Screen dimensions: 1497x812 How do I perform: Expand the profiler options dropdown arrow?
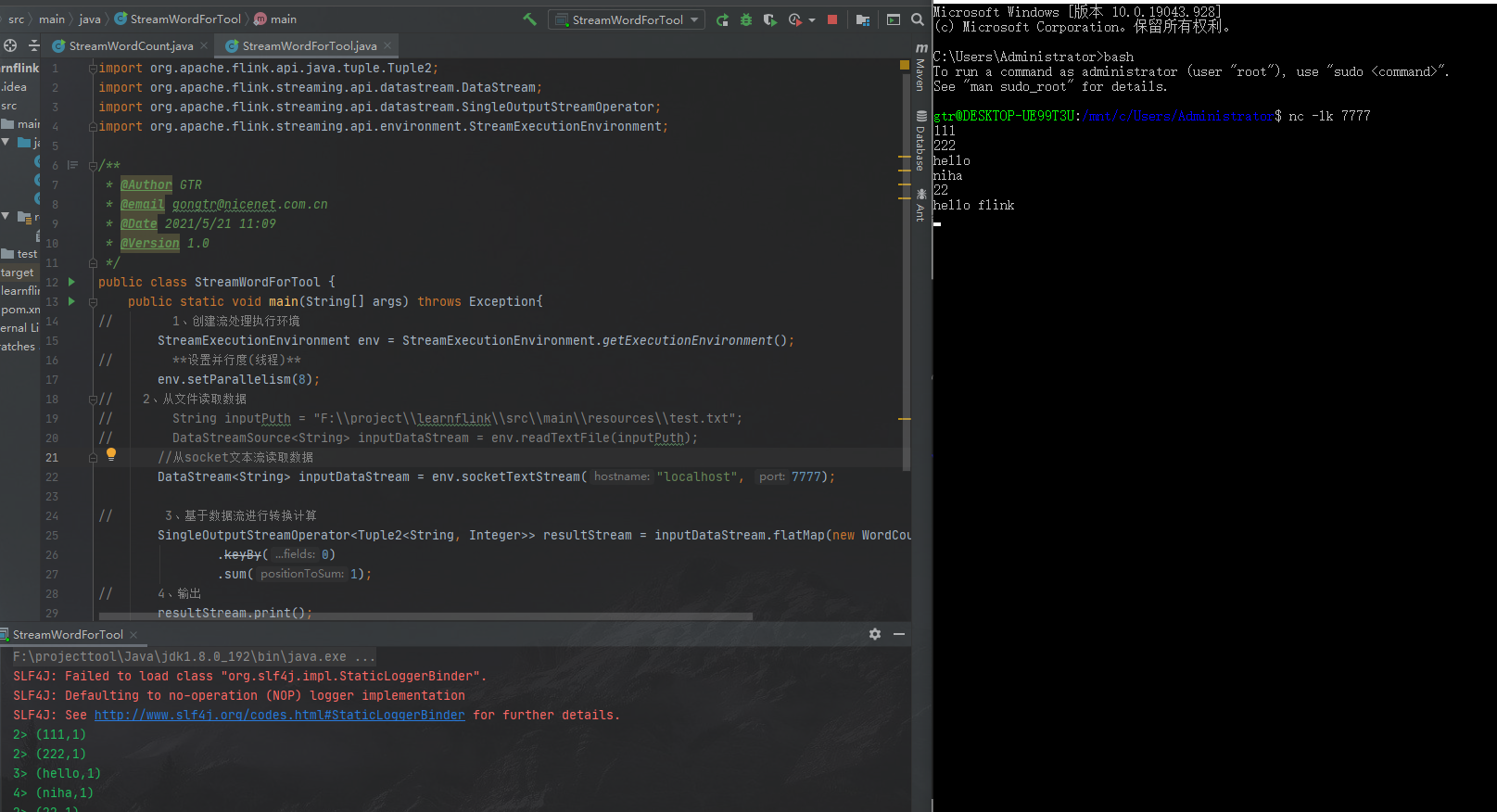[x=812, y=19]
